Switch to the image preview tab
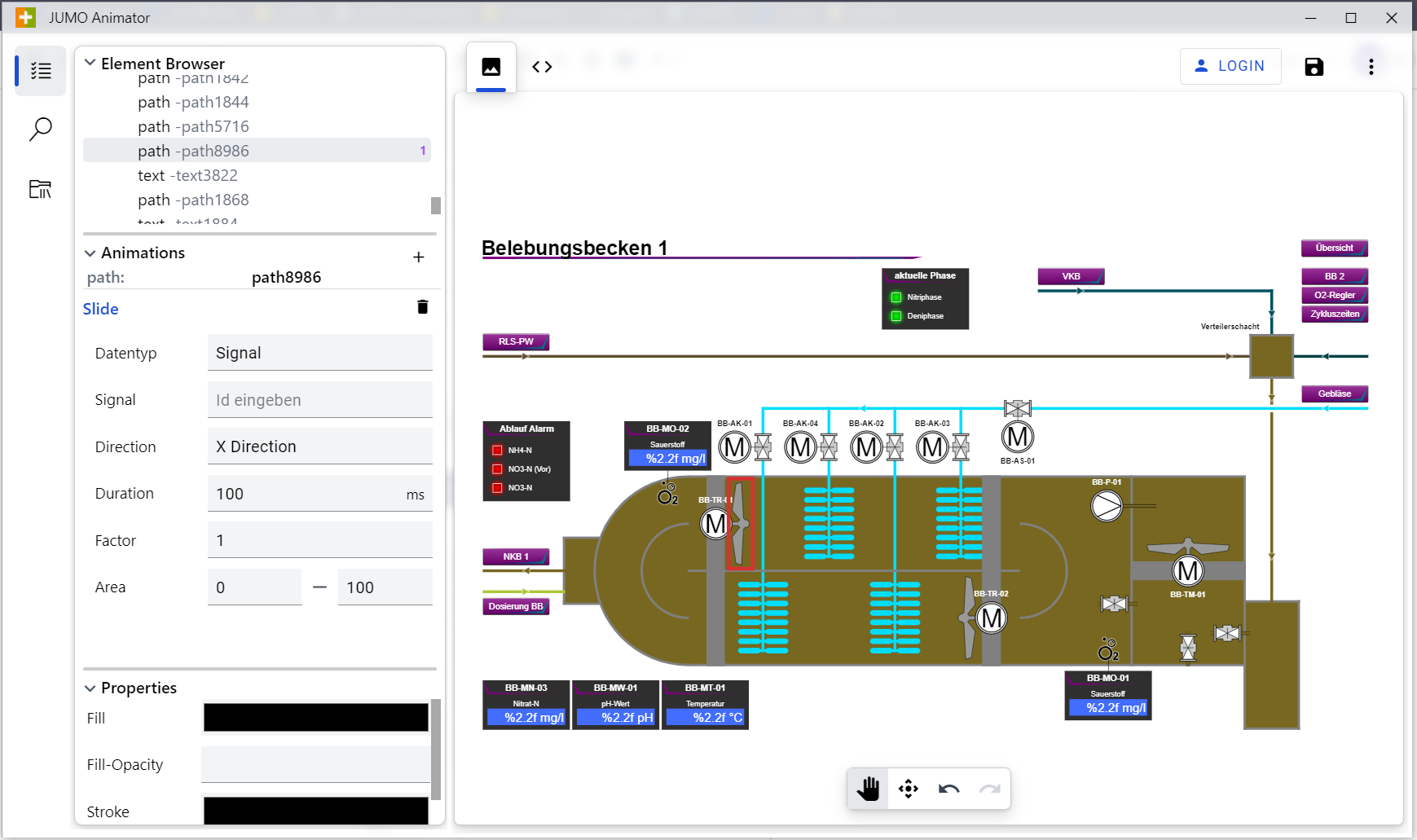Screen dimensions: 1417x840 tap(491, 67)
